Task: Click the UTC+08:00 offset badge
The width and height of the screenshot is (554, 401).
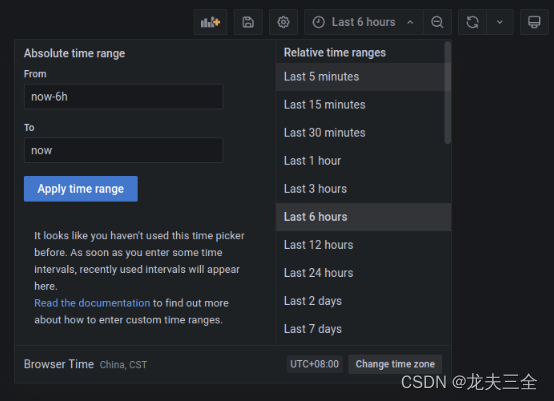Action: pyautogui.click(x=314, y=364)
